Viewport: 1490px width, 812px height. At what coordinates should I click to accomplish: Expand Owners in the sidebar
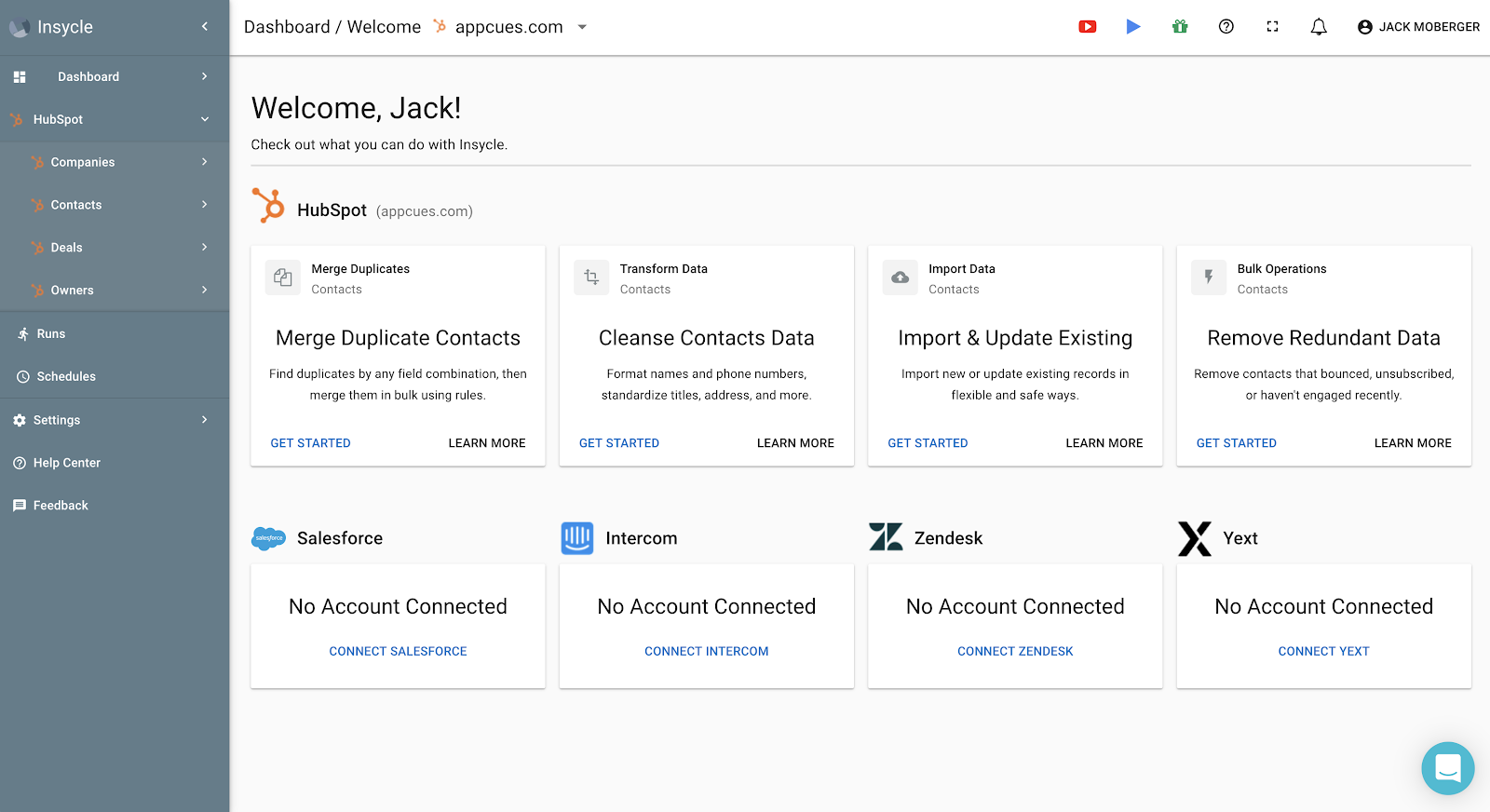(x=115, y=291)
